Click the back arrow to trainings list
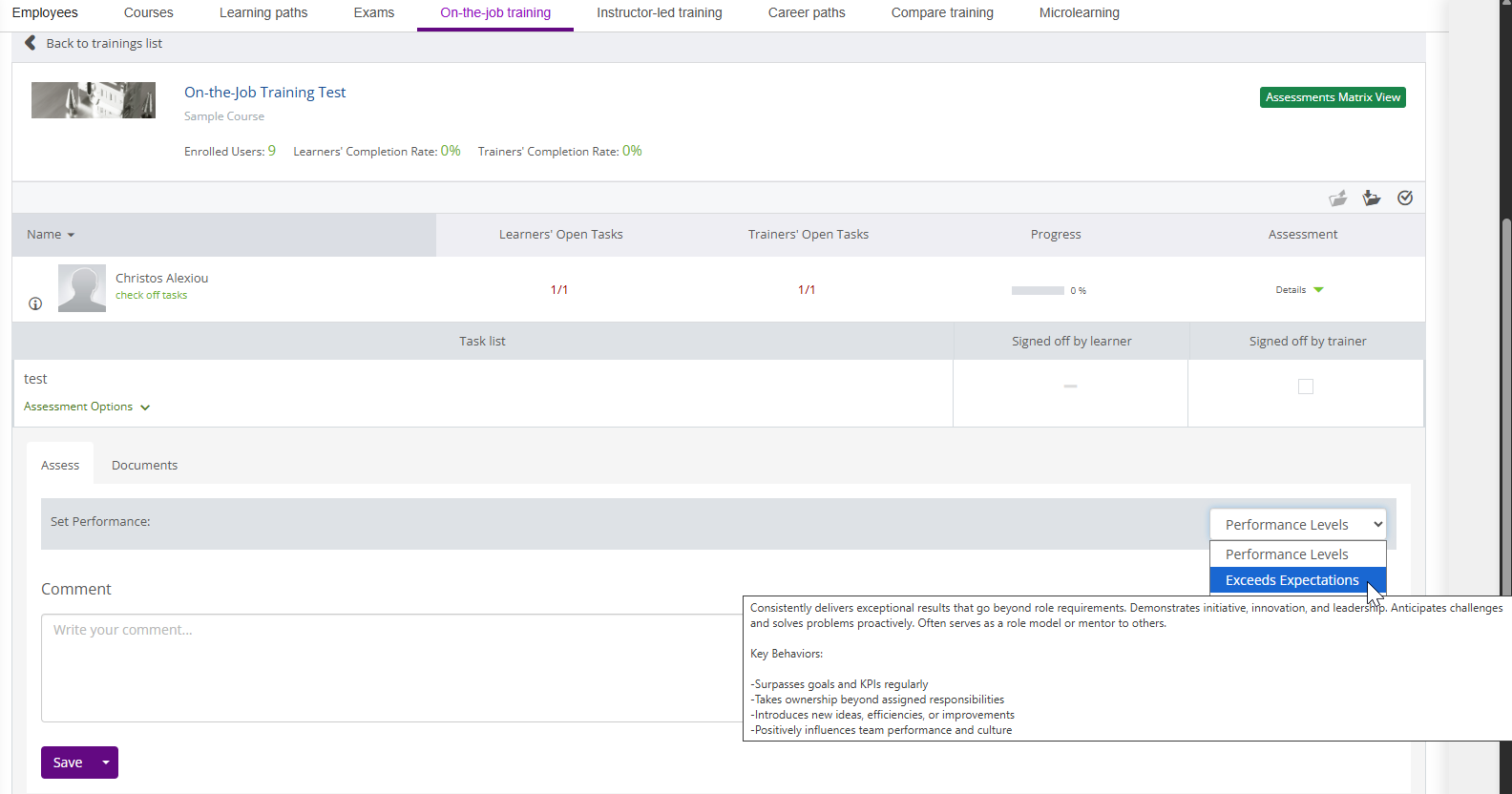 pyautogui.click(x=31, y=43)
